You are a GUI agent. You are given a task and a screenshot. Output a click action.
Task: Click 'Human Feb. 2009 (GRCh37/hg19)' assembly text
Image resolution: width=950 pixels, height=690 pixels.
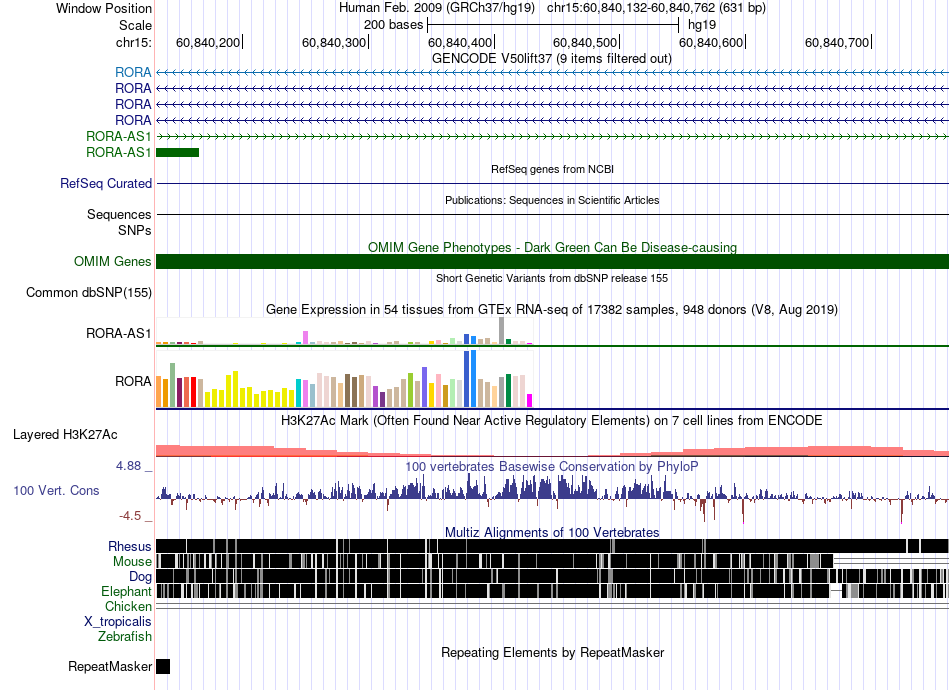[x=437, y=8]
